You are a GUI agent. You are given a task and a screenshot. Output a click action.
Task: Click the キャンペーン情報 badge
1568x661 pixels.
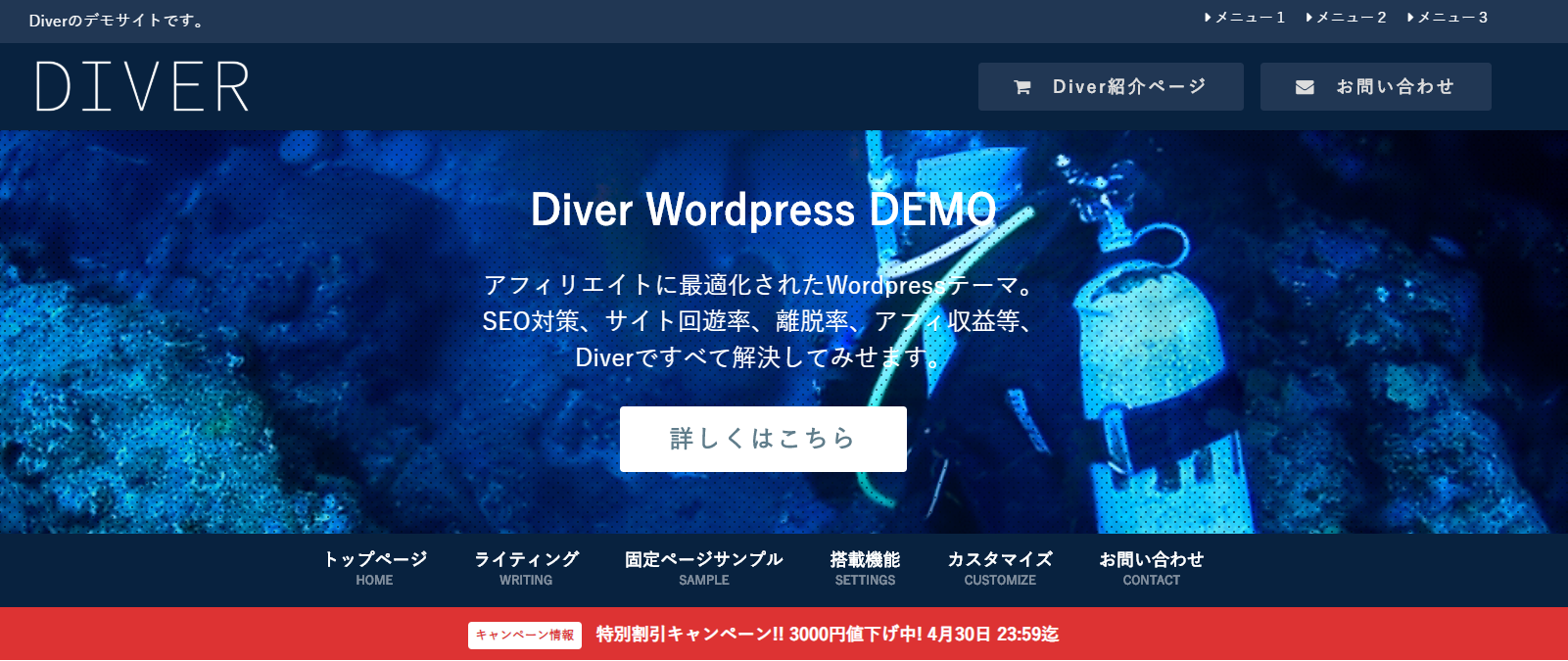click(525, 635)
